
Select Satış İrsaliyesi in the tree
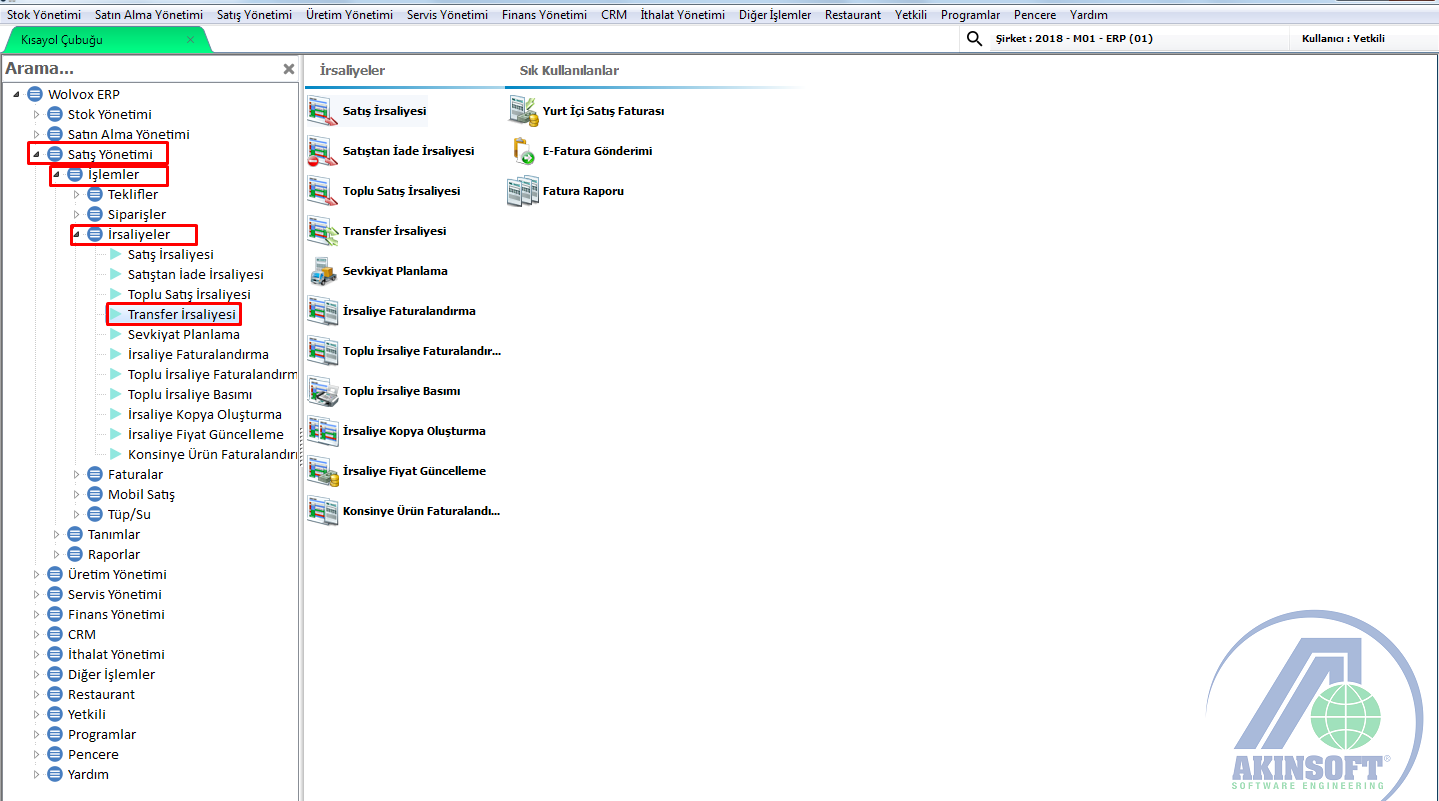170,254
